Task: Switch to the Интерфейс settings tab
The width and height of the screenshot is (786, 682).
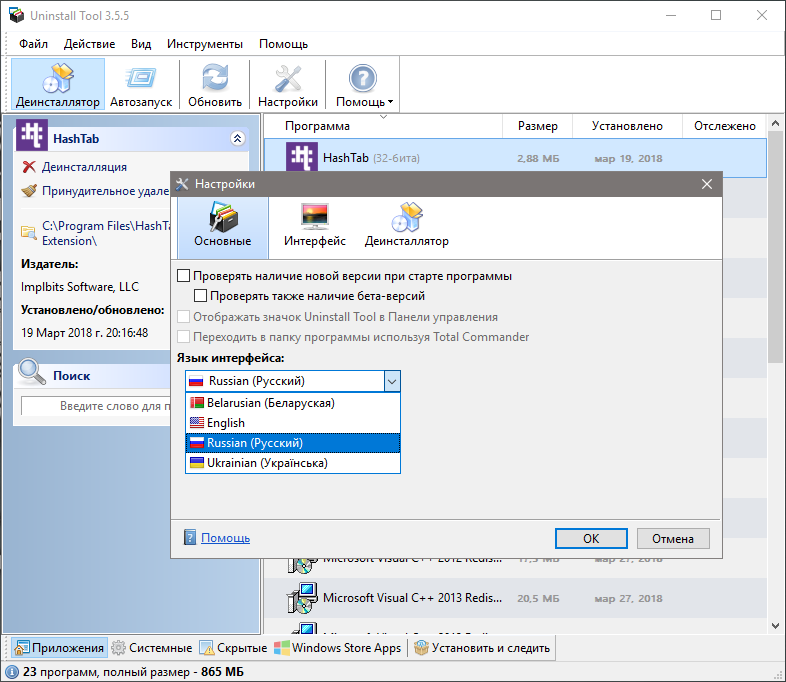Action: (x=315, y=227)
